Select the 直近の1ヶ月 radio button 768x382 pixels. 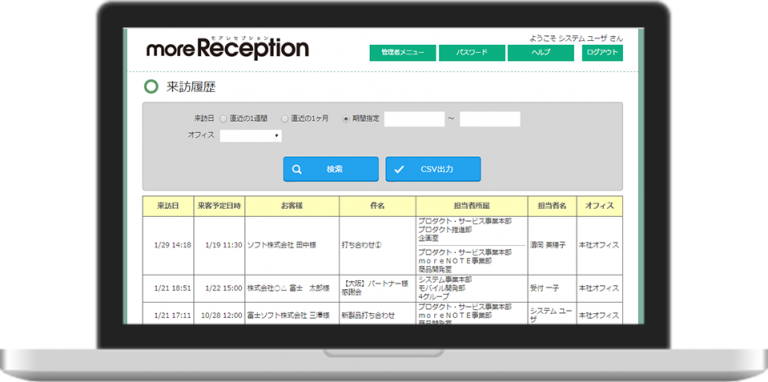pyautogui.click(x=285, y=119)
